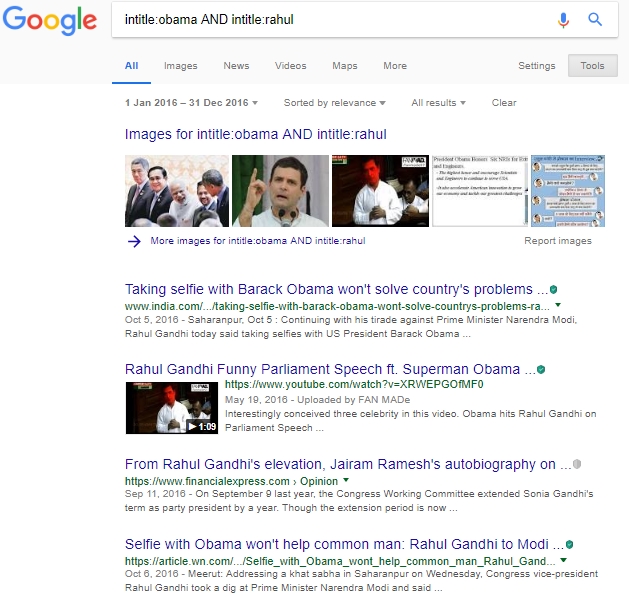The height and width of the screenshot is (598, 629).
Task: Click Report images link
Action: point(558,241)
